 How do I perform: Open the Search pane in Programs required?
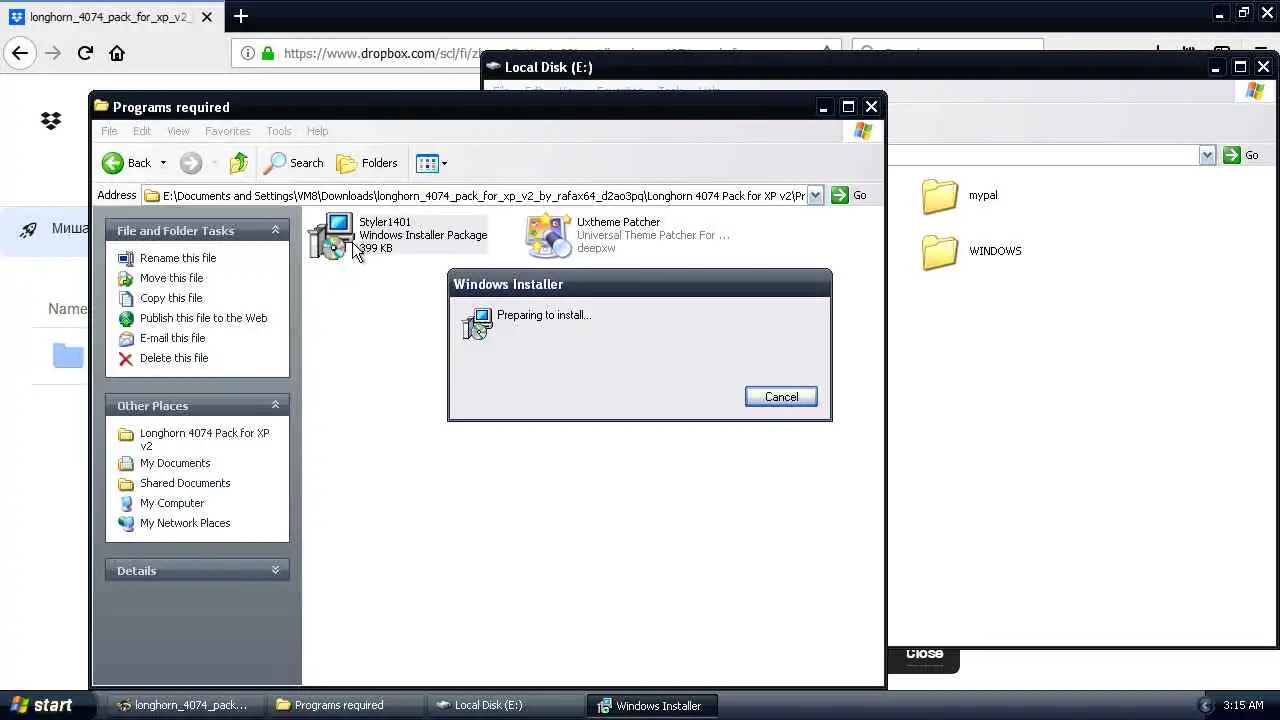[x=294, y=163]
